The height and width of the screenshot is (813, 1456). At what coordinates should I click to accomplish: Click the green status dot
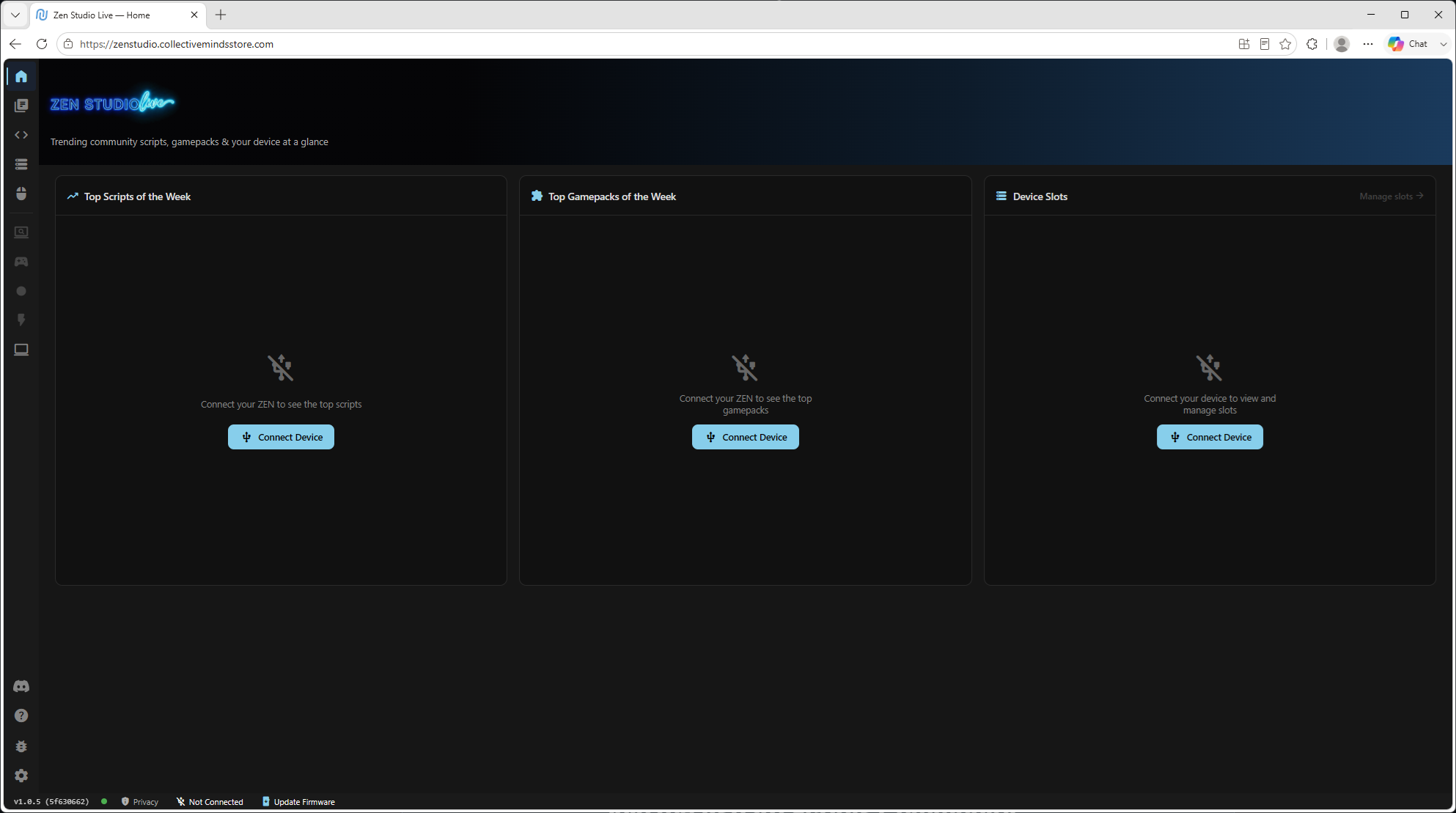(x=104, y=801)
